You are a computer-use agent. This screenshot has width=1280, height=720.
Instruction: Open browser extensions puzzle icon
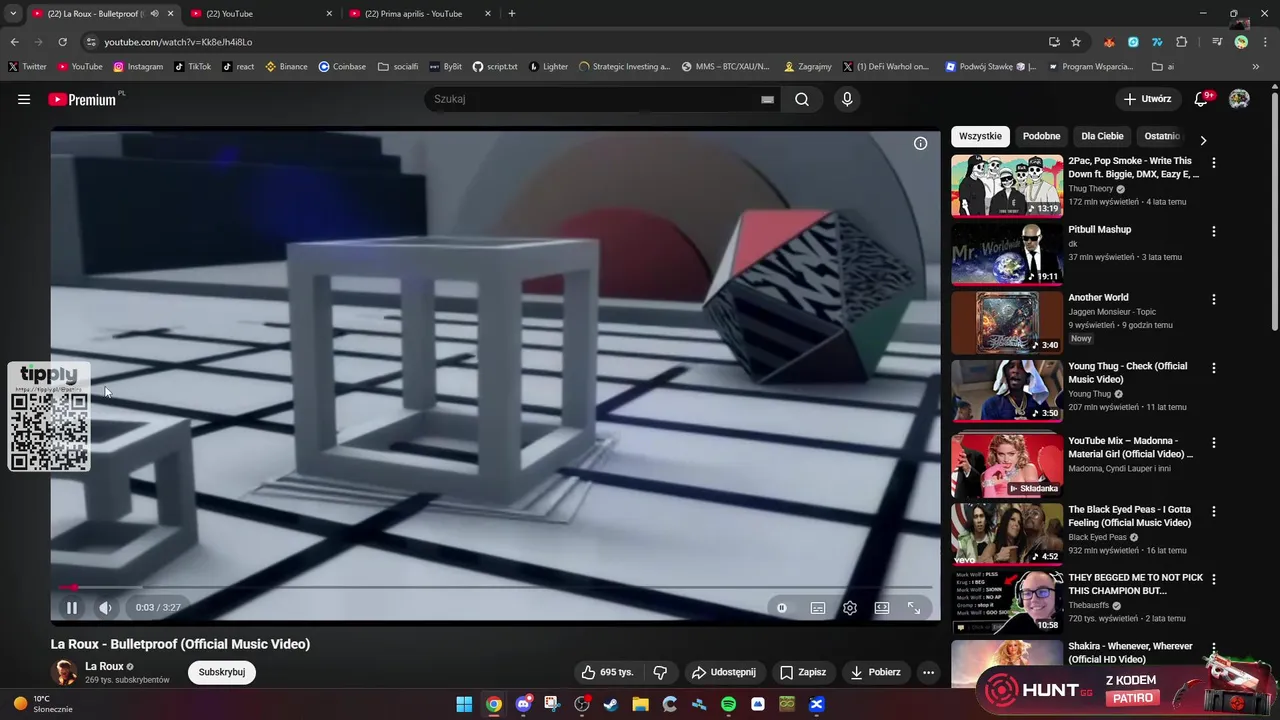[1182, 42]
